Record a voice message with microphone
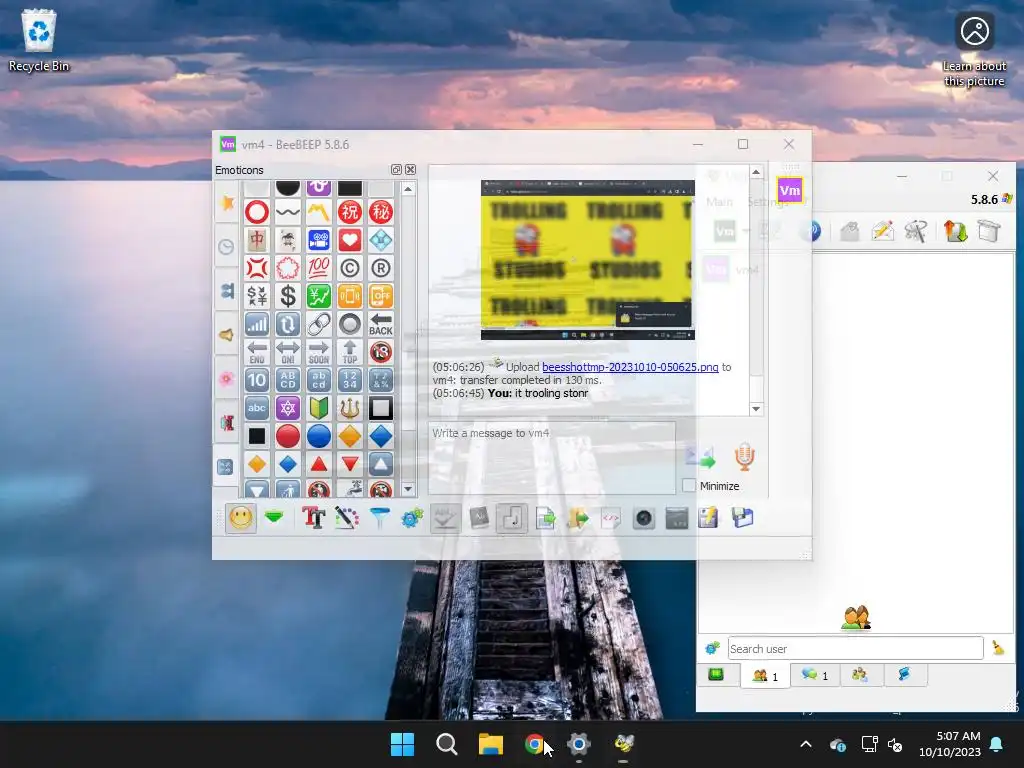This screenshot has height=768, width=1024. (x=744, y=456)
